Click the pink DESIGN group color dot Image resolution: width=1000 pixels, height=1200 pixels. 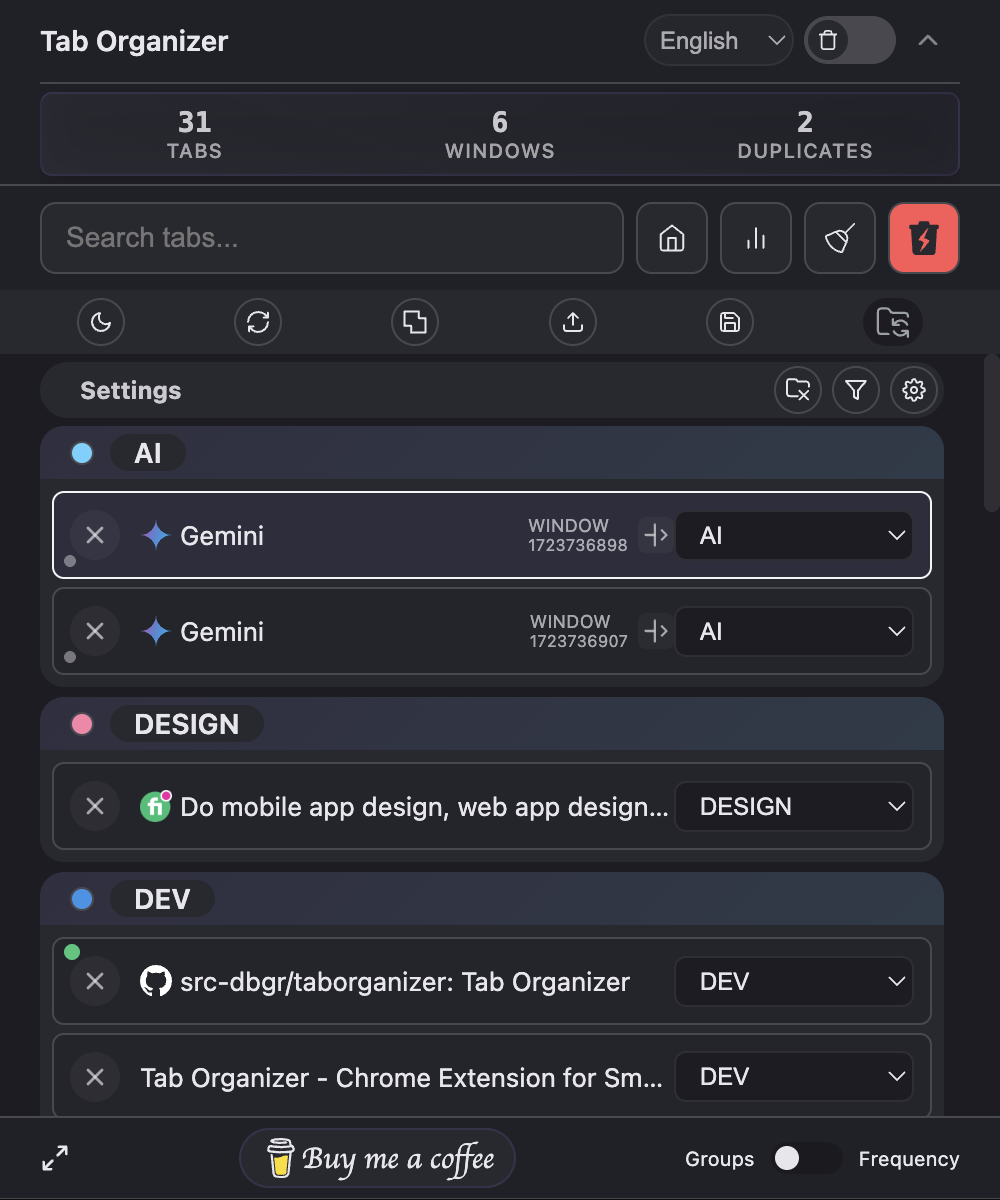(x=80, y=723)
